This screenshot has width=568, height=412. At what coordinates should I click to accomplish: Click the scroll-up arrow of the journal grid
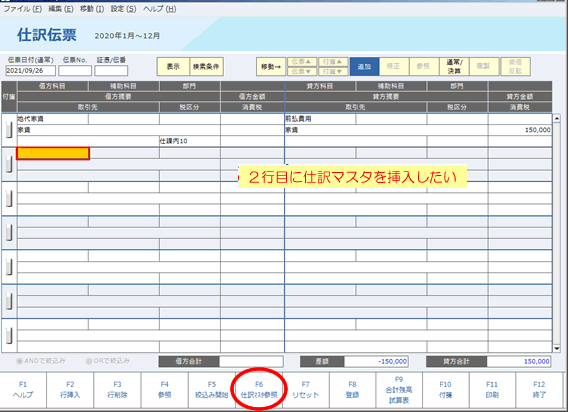click(x=557, y=118)
